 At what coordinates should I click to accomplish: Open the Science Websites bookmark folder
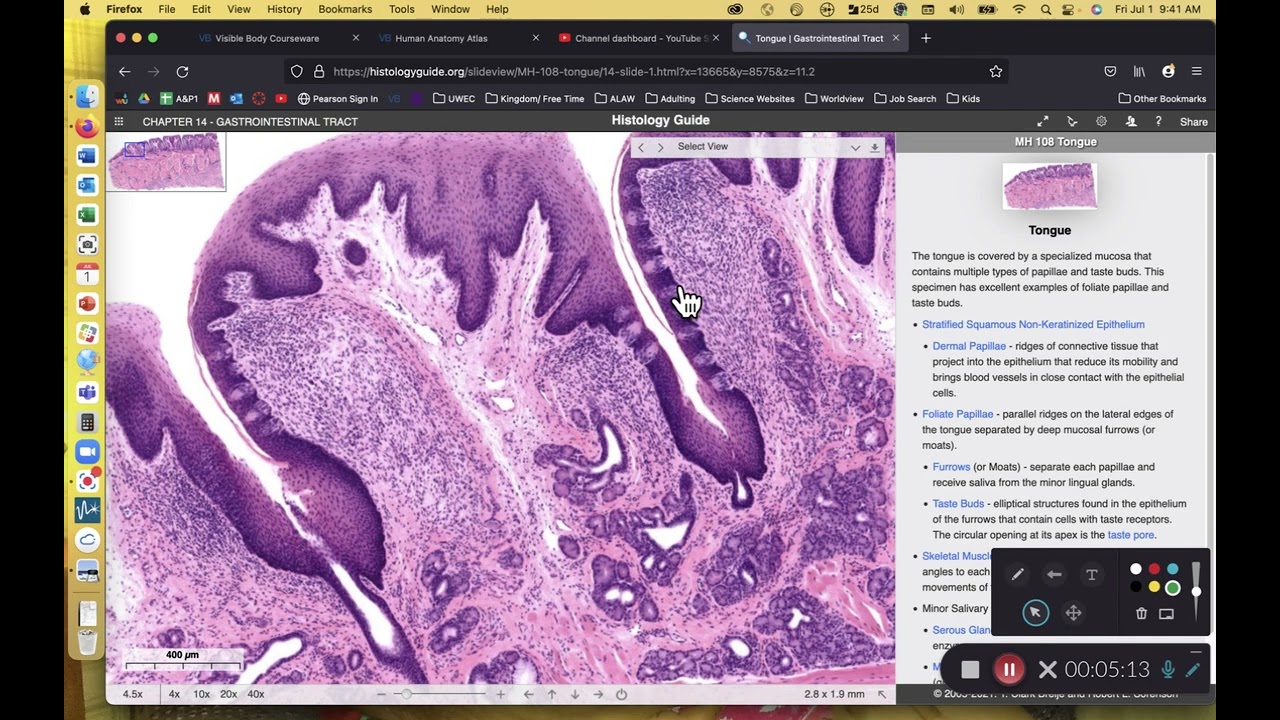[750, 99]
